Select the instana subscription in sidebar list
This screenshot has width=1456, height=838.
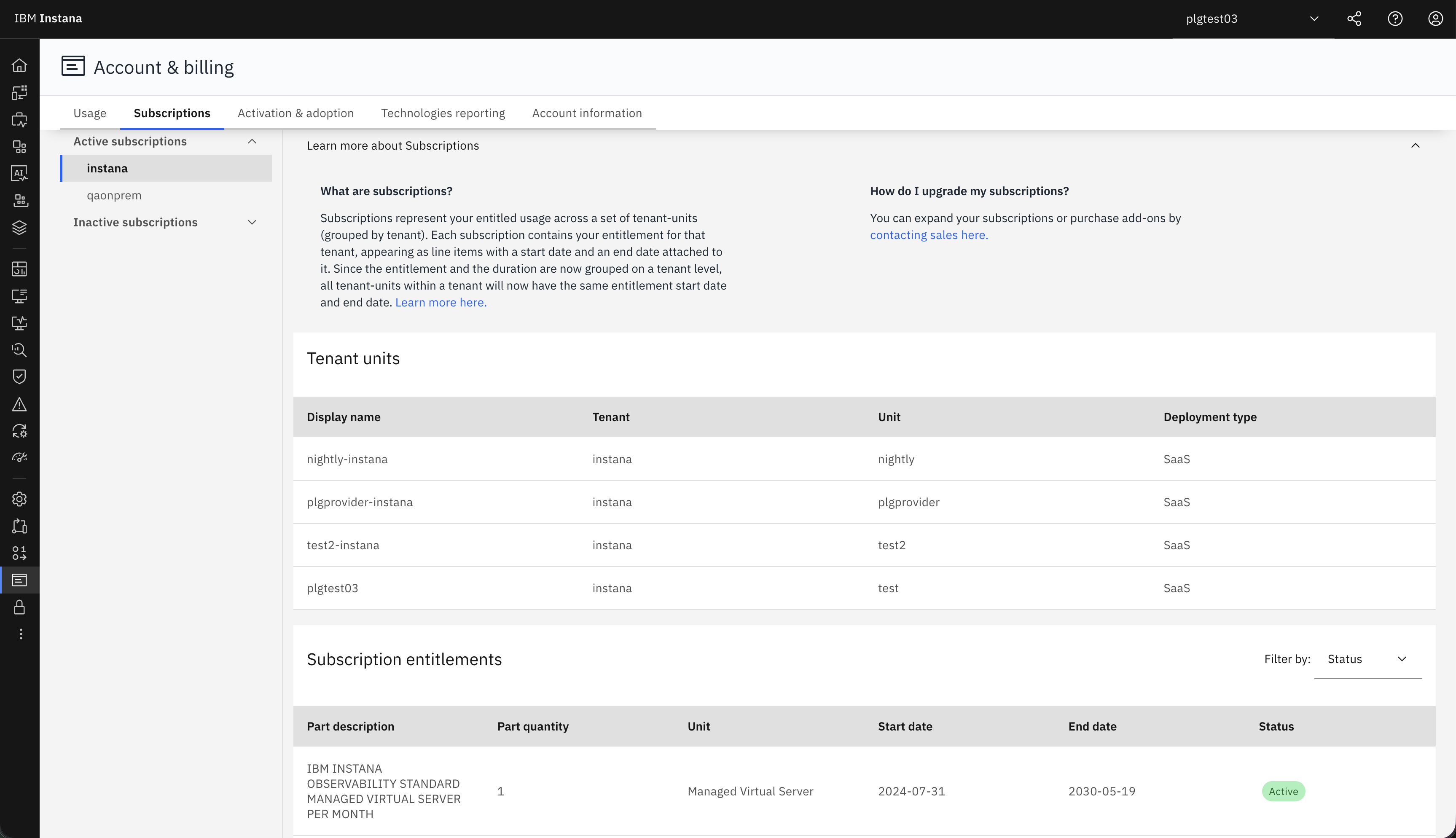pyautogui.click(x=167, y=169)
